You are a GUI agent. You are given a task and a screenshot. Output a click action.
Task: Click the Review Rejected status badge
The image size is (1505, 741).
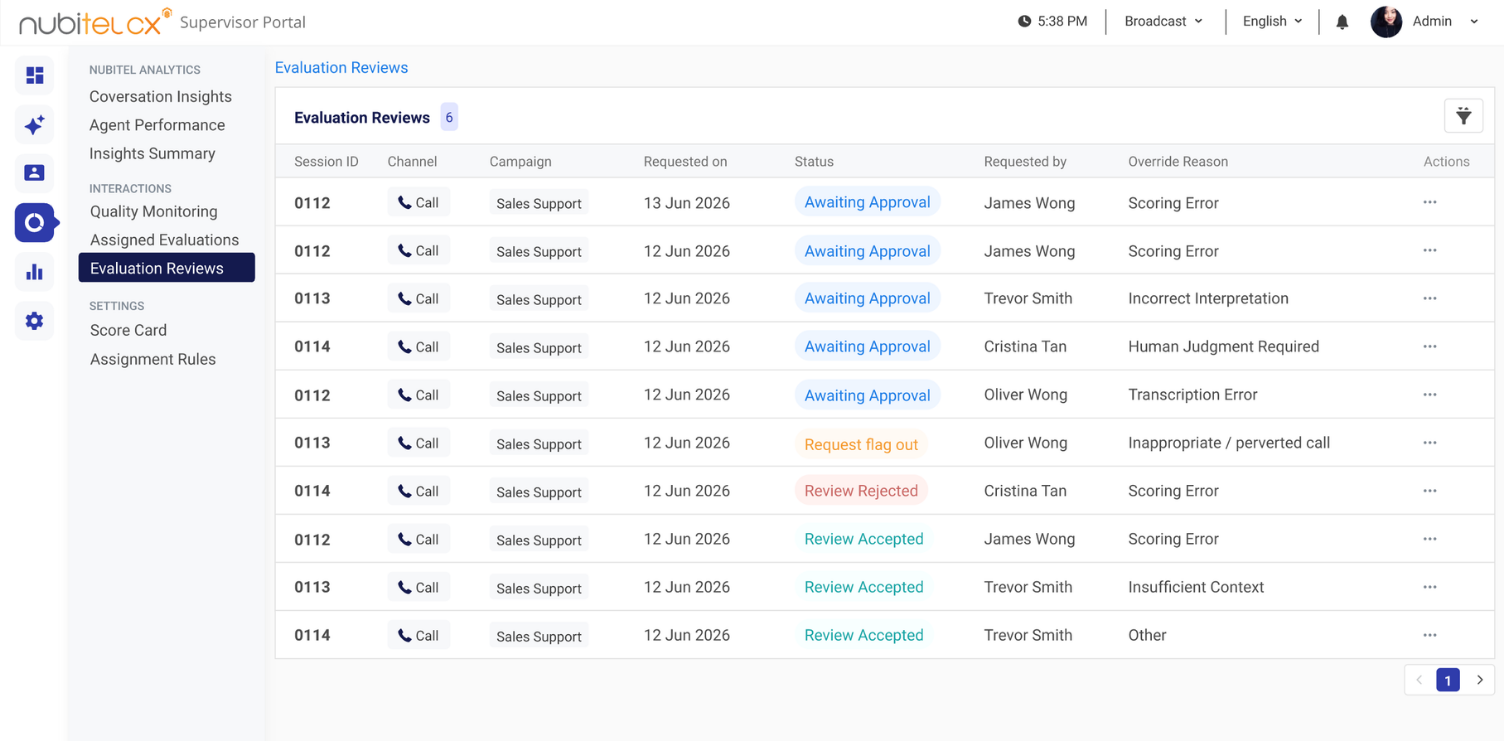(x=861, y=491)
